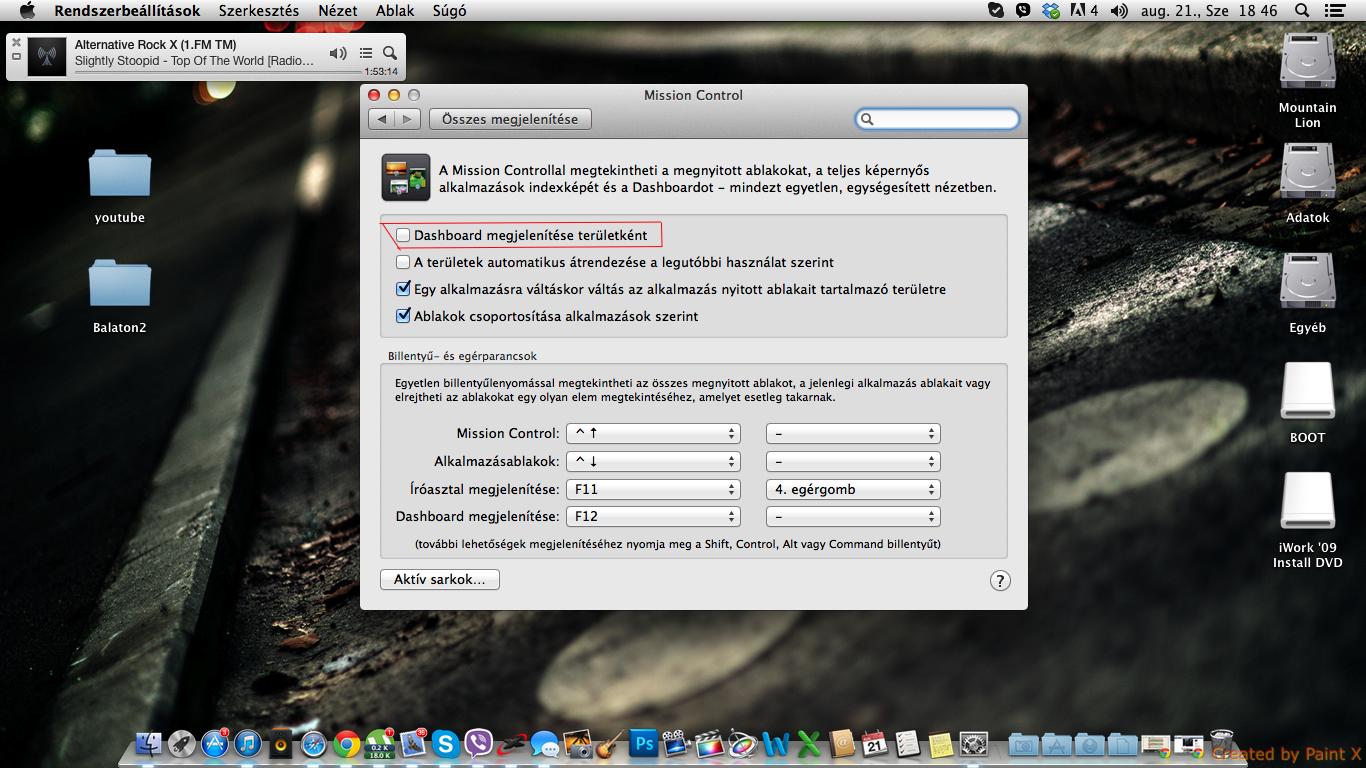Open Contacts address book in Dock
1366x768 pixels.
click(x=842, y=744)
